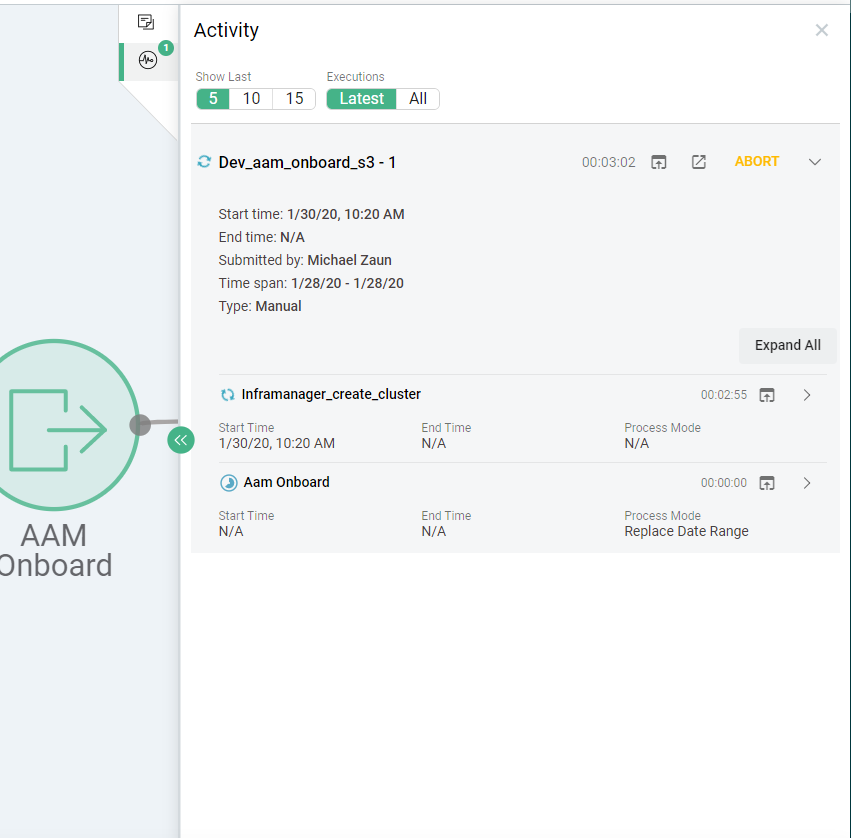Show last 15 executions
The height and width of the screenshot is (838, 851).
pyautogui.click(x=294, y=99)
